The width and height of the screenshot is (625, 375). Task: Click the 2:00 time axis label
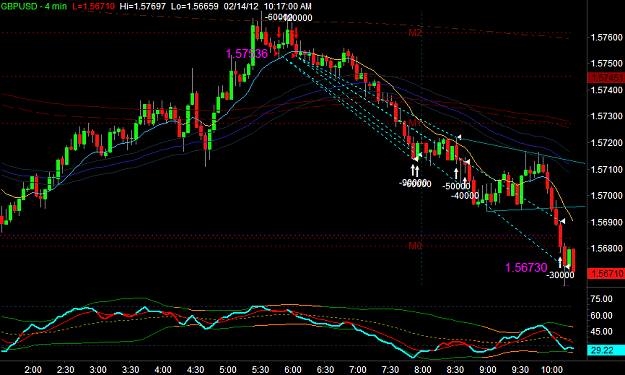33,370
